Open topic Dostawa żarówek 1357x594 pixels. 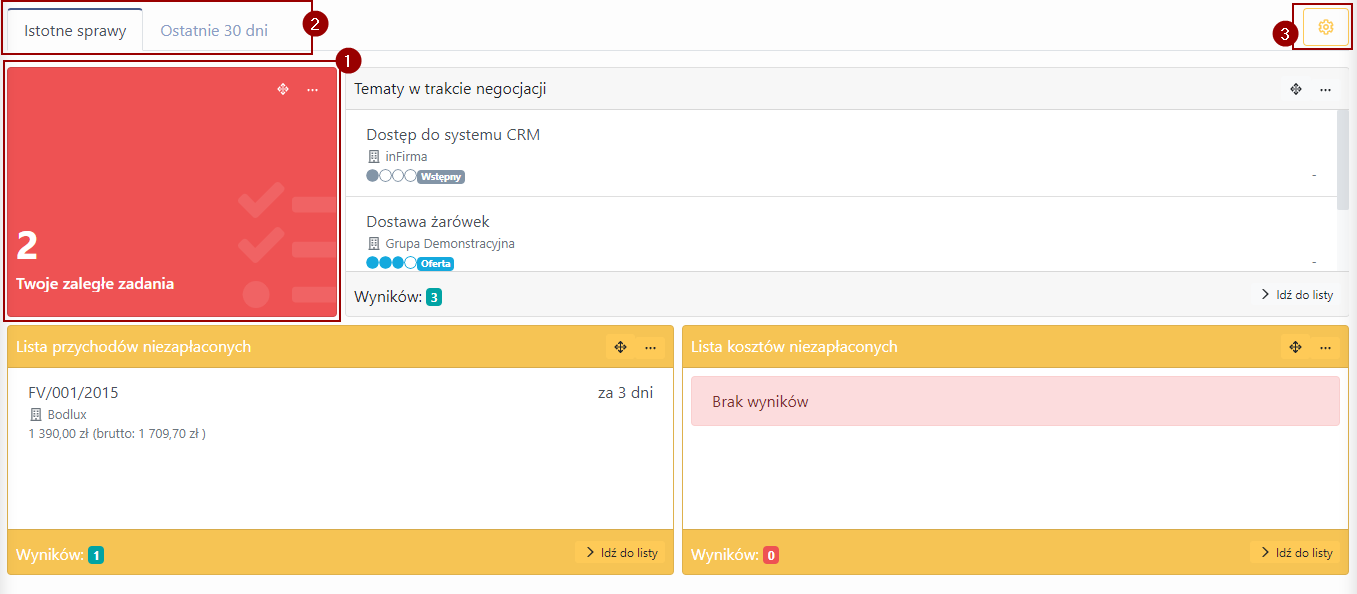point(428,221)
